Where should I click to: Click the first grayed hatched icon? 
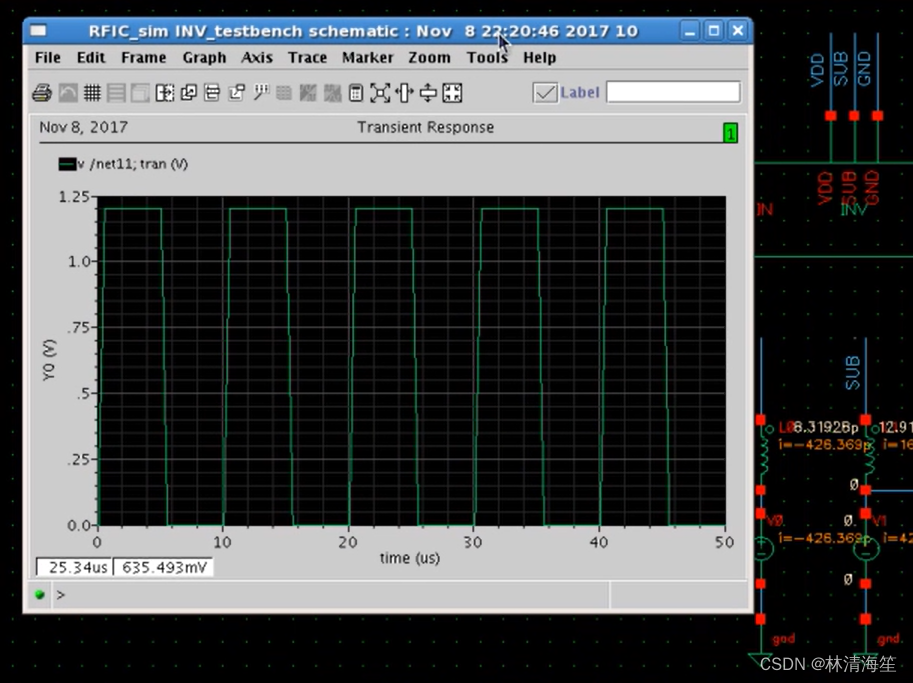click(308, 93)
